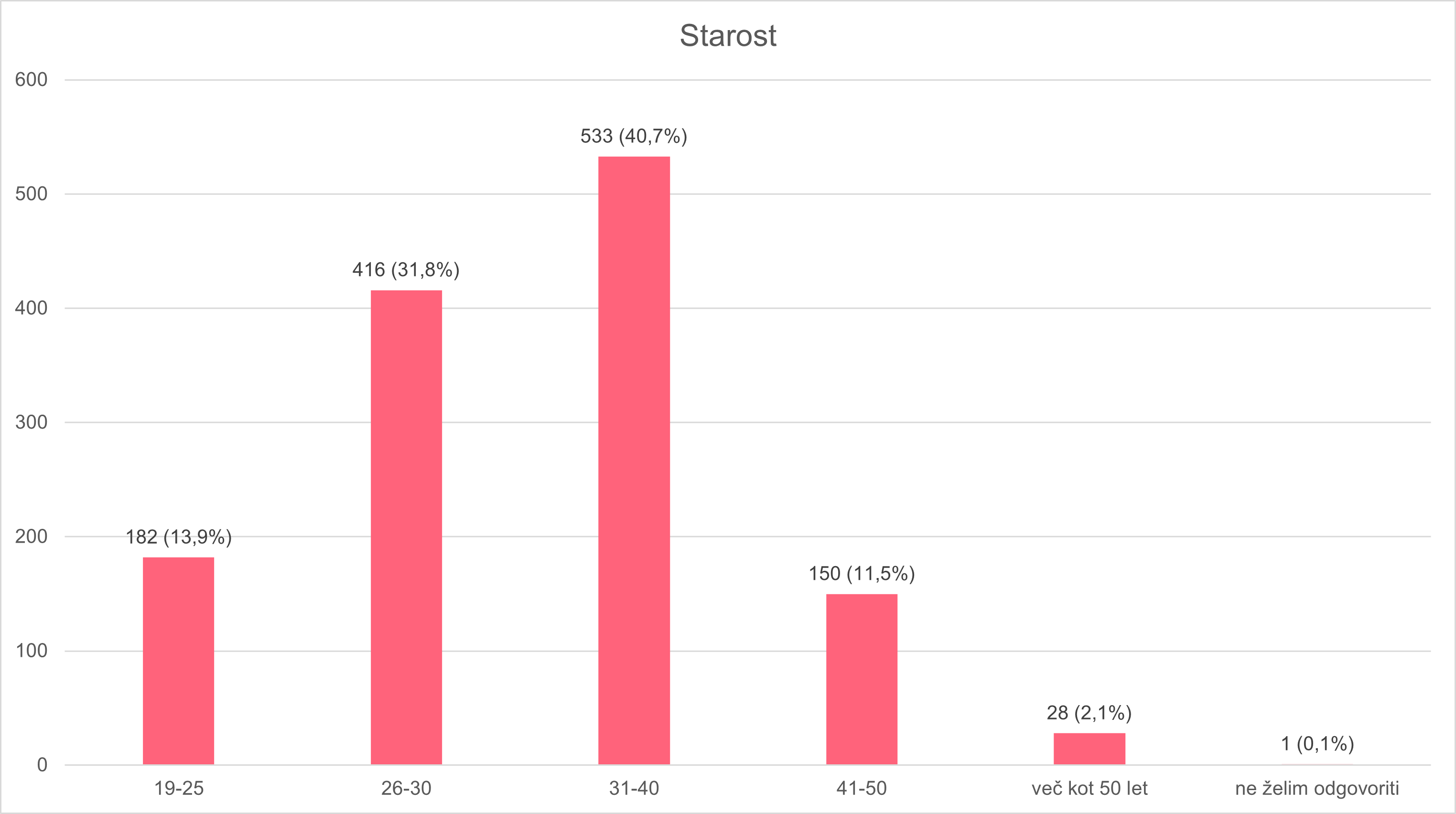Viewport: 1456px width, 814px height.
Task: Click the chart title "Starost"
Action: (727, 35)
